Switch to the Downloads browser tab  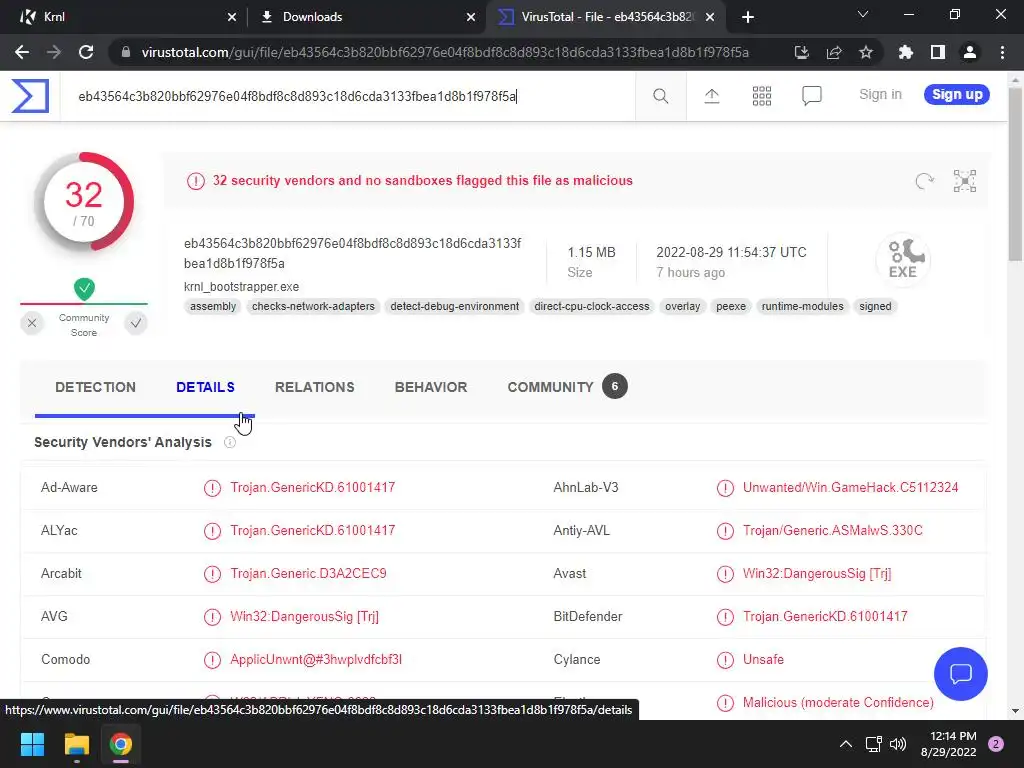[368, 17]
